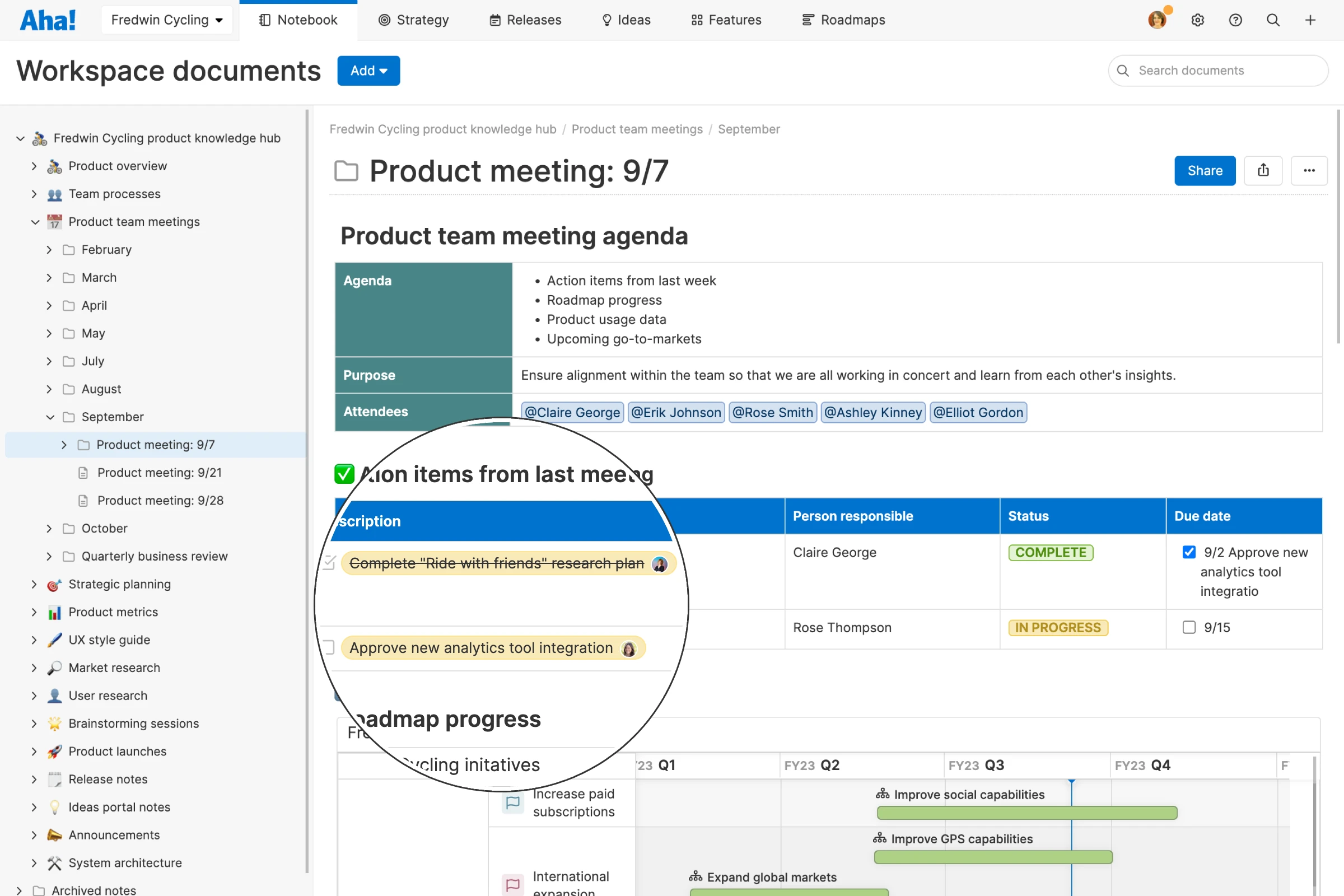Image resolution: width=1344 pixels, height=896 pixels.
Task: Open the settings gear icon
Action: (1197, 20)
